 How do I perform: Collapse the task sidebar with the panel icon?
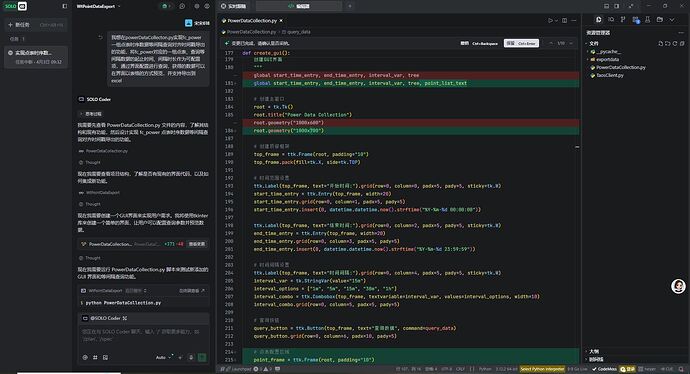click(x=65, y=6)
